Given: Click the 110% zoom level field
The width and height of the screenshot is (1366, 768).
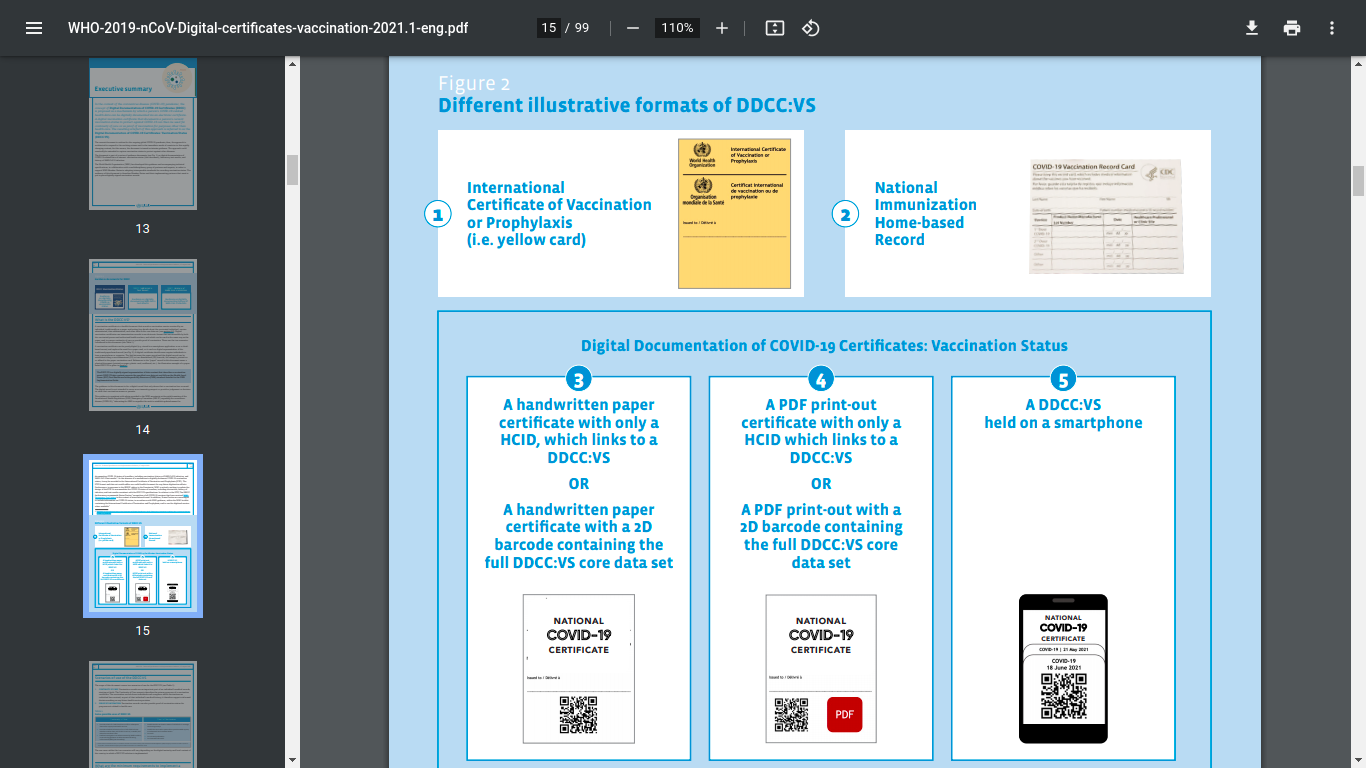Looking at the screenshot, I should pos(677,28).
